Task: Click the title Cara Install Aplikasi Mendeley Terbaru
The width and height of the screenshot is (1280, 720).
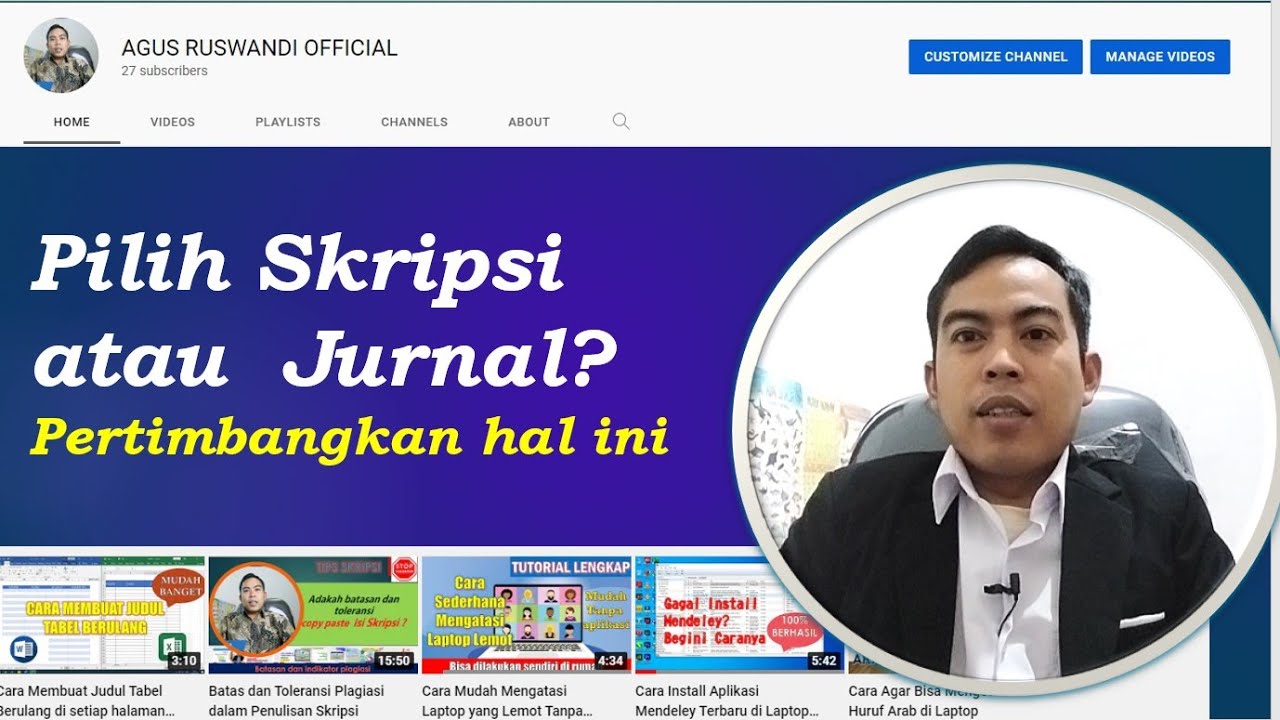Action: tap(727, 701)
